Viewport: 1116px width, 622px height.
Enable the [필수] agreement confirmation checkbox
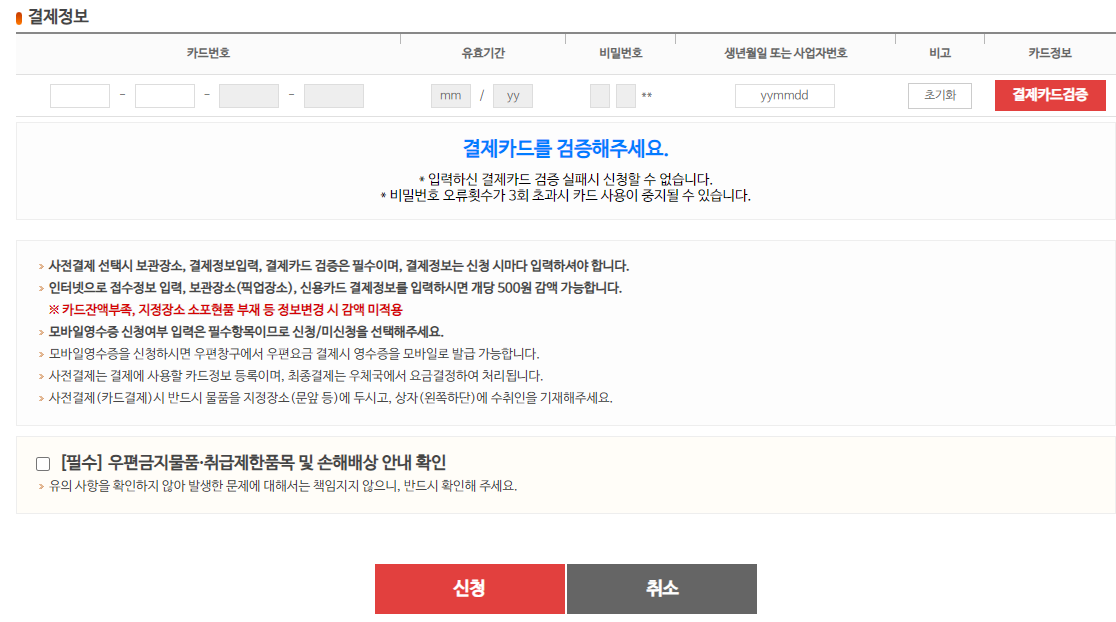tap(42, 462)
